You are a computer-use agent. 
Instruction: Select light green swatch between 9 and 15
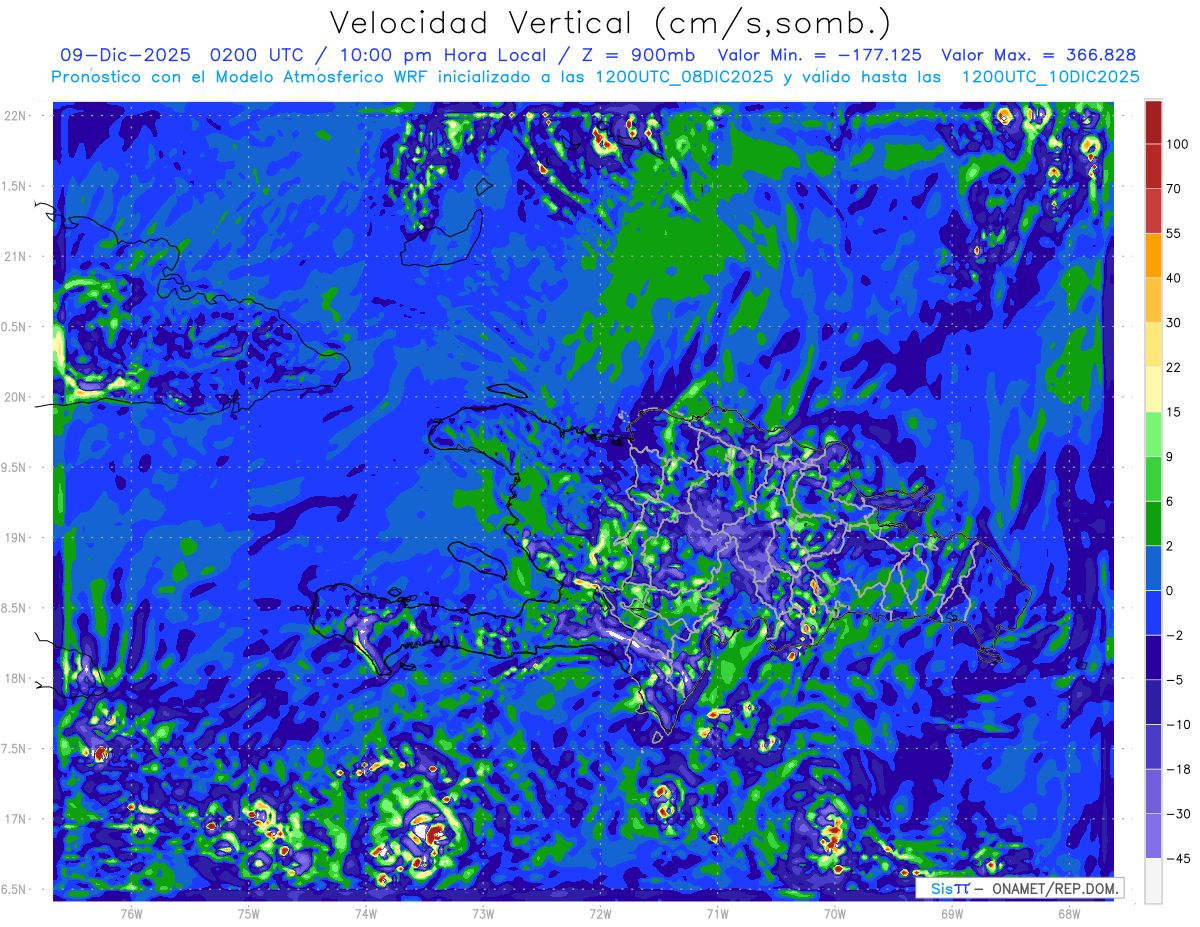1153,435
